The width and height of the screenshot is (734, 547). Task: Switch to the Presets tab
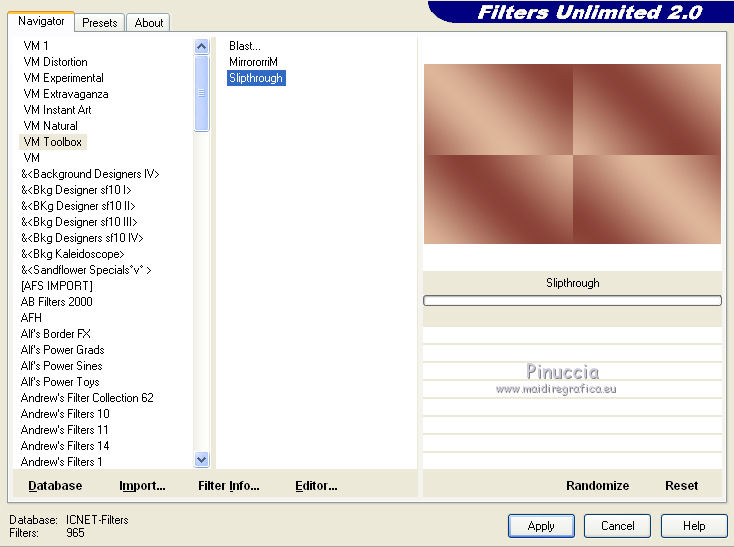tap(99, 22)
